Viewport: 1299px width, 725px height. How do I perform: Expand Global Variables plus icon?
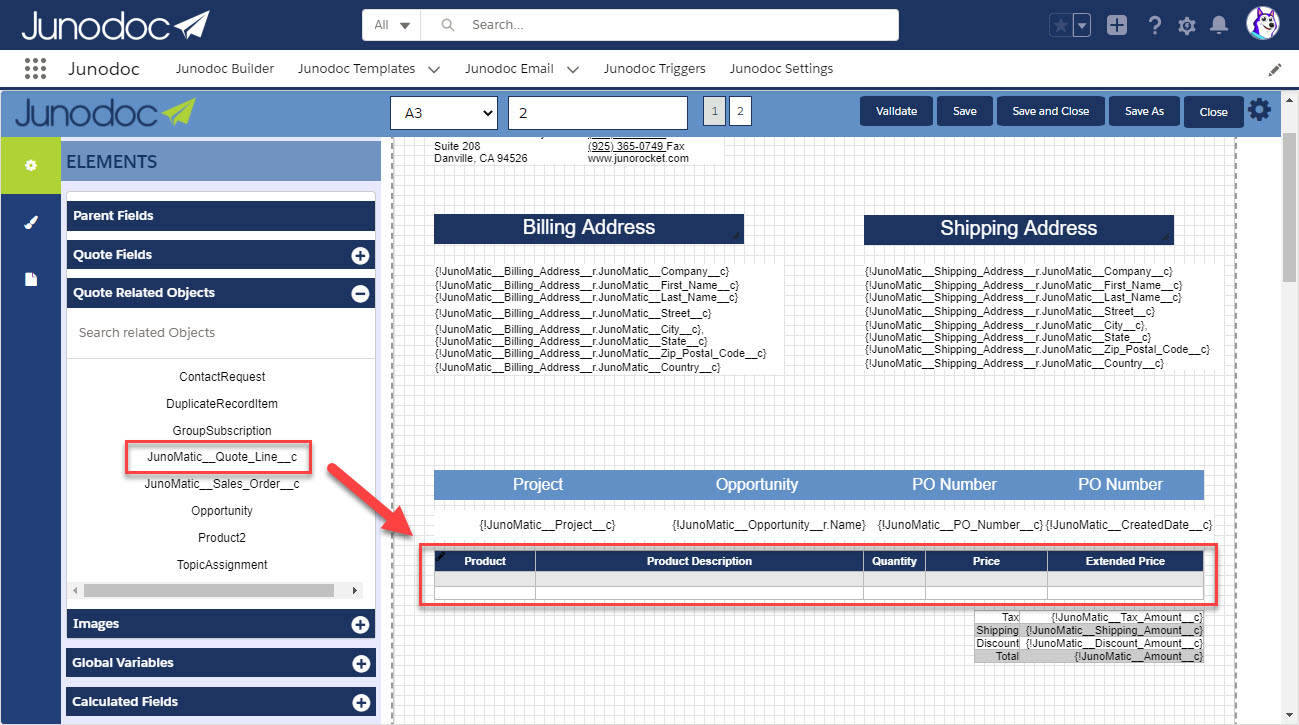coord(360,663)
